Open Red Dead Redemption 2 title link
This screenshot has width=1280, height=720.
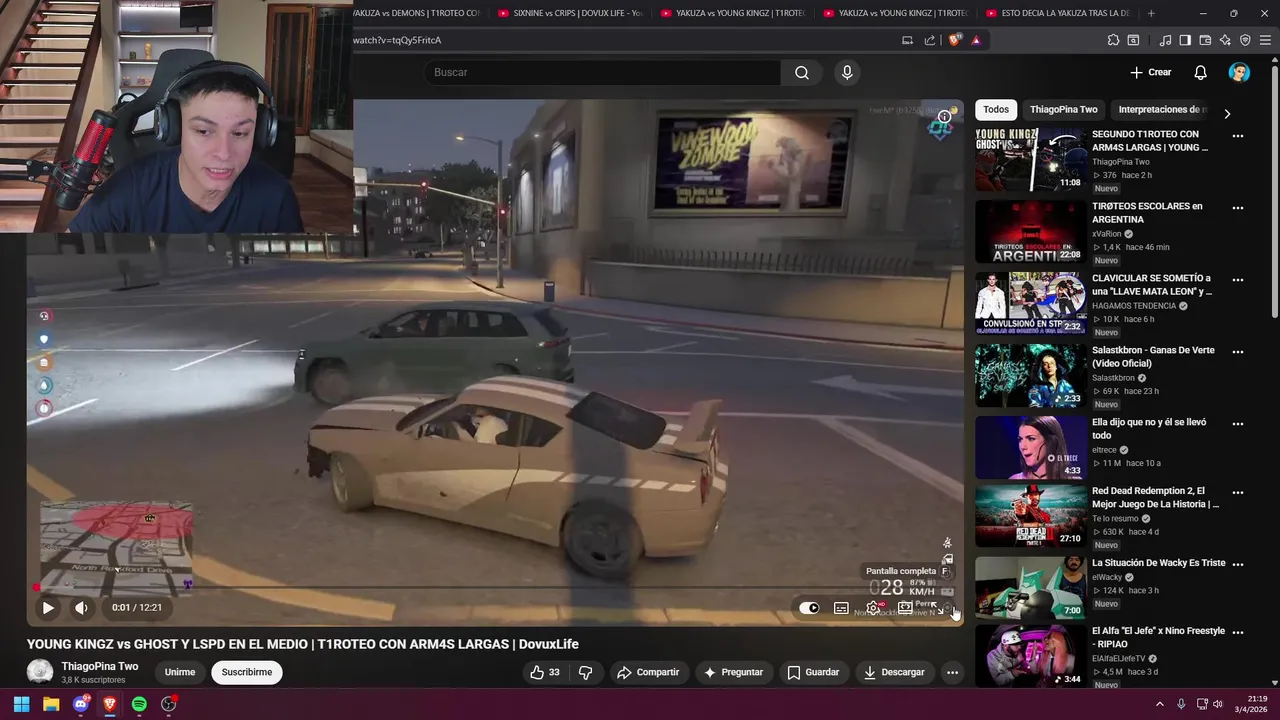coord(1155,498)
